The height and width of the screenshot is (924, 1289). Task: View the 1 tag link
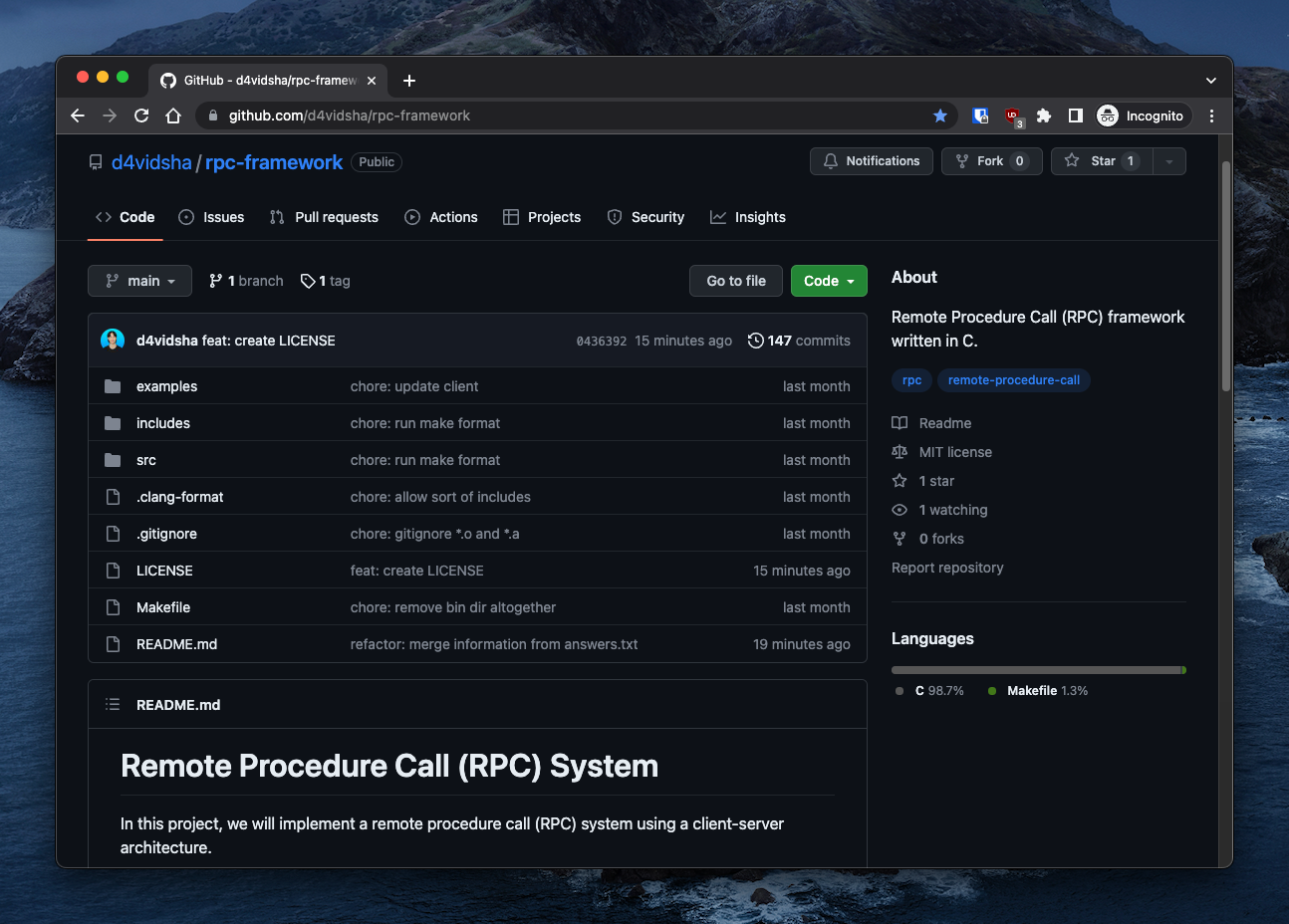tap(326, 281)
